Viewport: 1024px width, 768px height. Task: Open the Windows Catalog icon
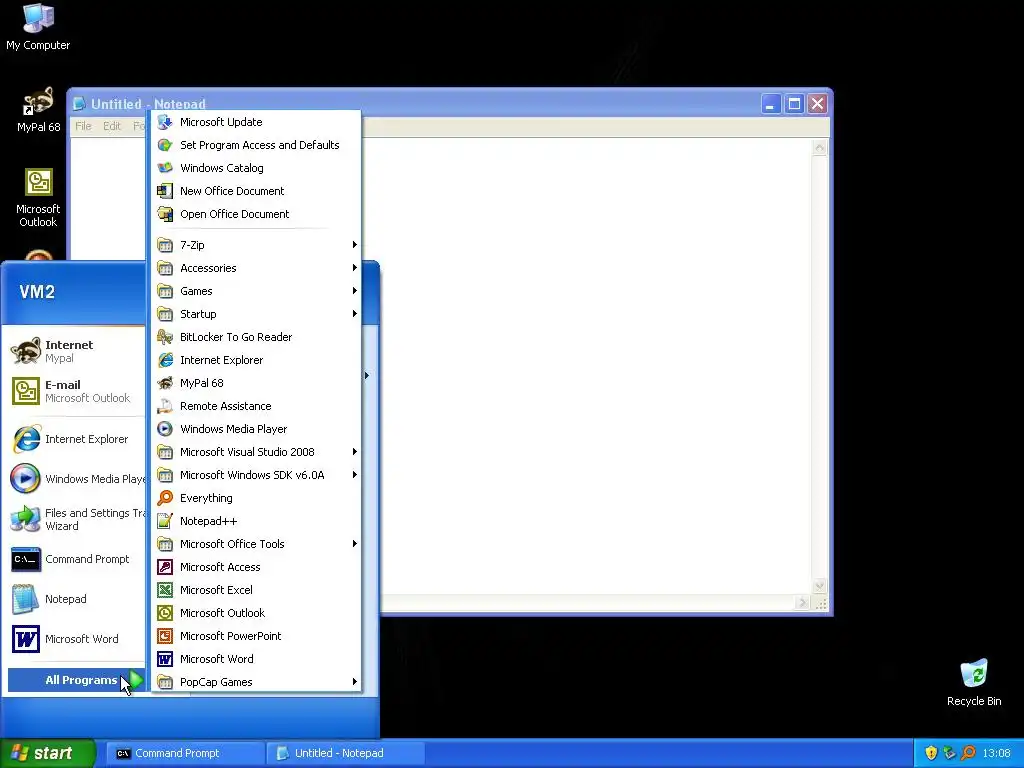tap(165, 168)
